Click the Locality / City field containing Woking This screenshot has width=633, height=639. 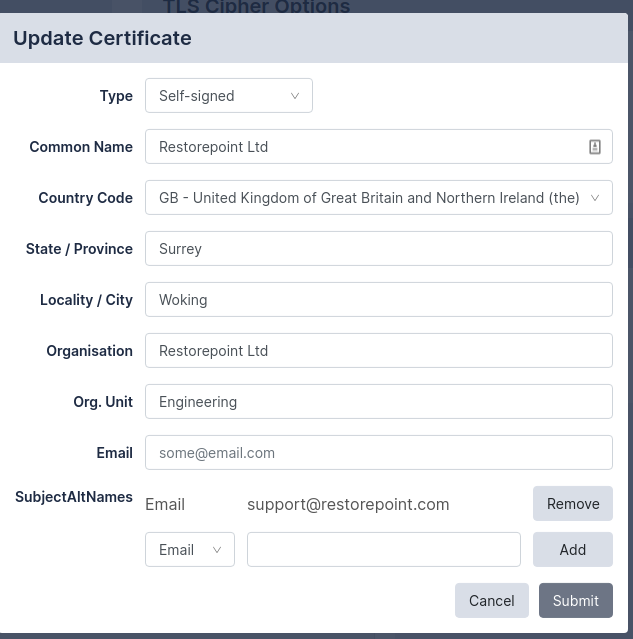pyautogui.click(x=378, y=300)
